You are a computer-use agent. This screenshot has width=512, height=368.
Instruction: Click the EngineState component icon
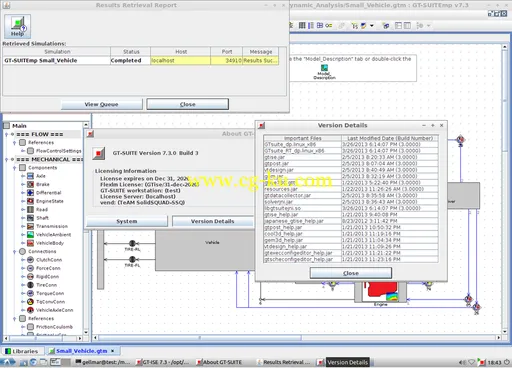(30, 201)
